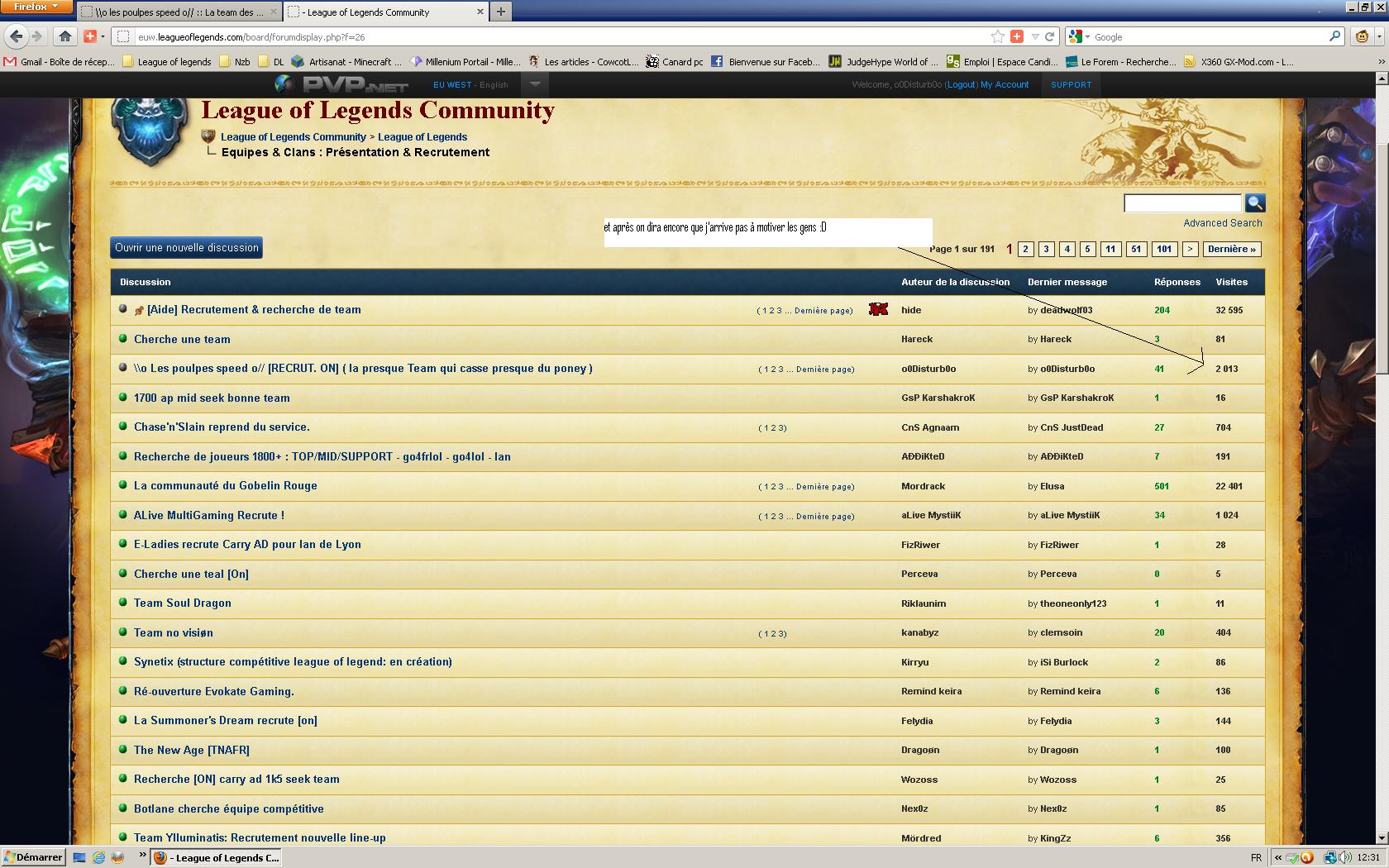The width and height of the screenshot is (1389, 868).
Task: Click the red icon beside hide author
Action: pos(878,309)
